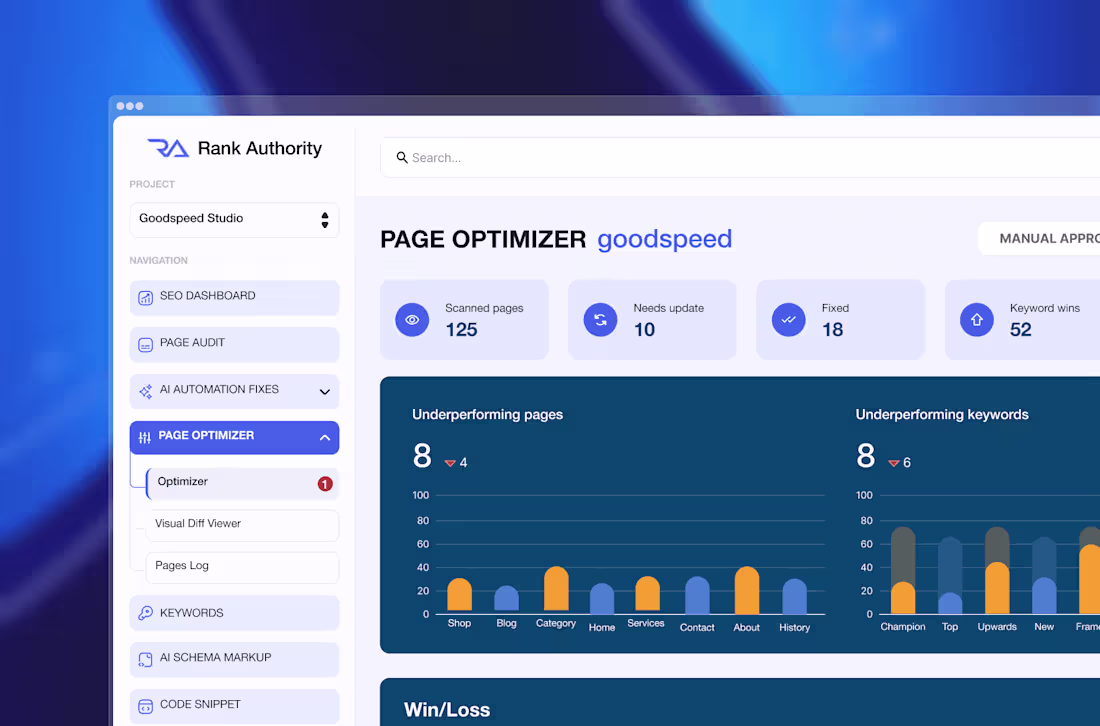Click the red down-arrow beside 4
The image size is (1100, 726).
(x=450, y=463)
